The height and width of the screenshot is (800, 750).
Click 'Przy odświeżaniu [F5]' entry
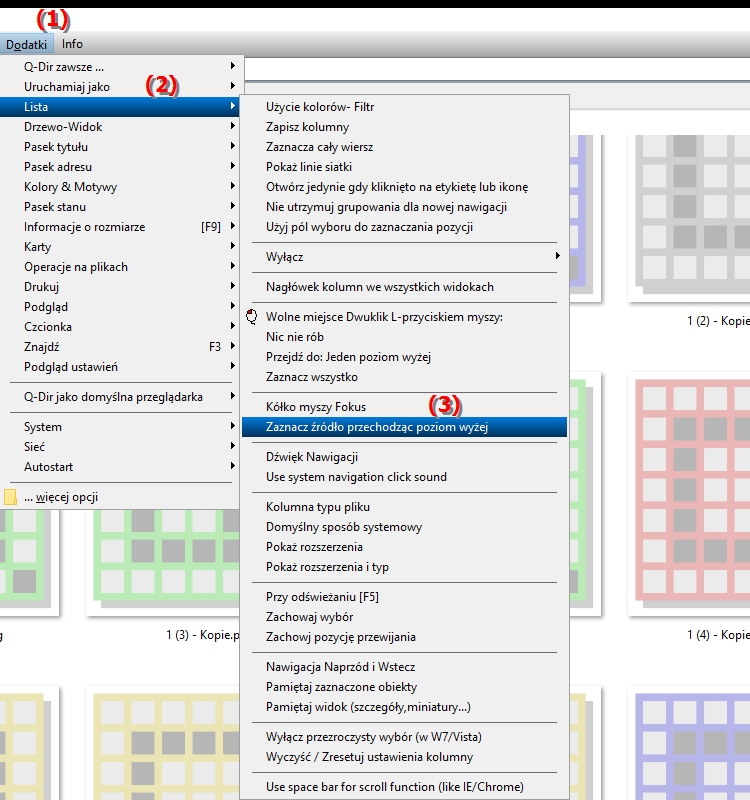(404, 597)
